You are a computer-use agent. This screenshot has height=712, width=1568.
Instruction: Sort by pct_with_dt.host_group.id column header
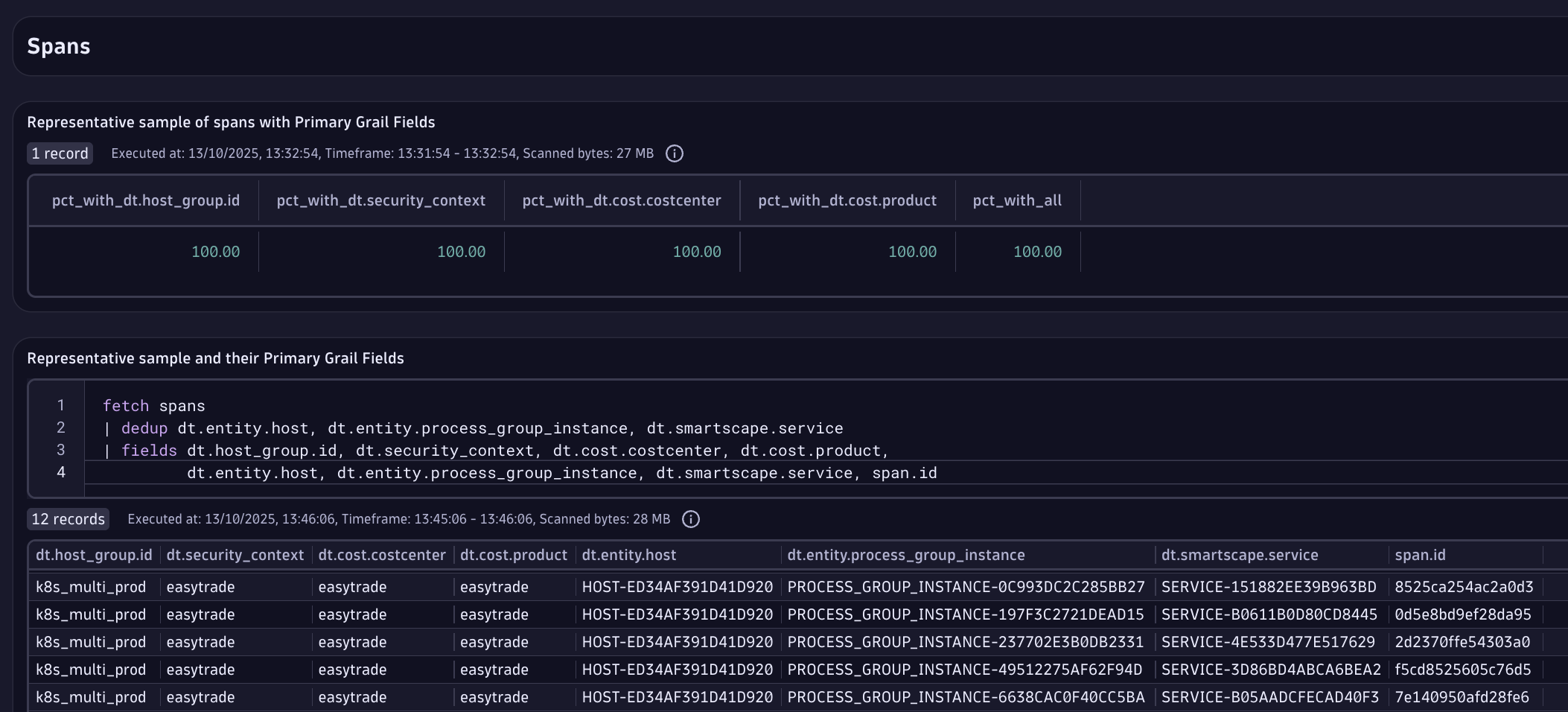145,200
